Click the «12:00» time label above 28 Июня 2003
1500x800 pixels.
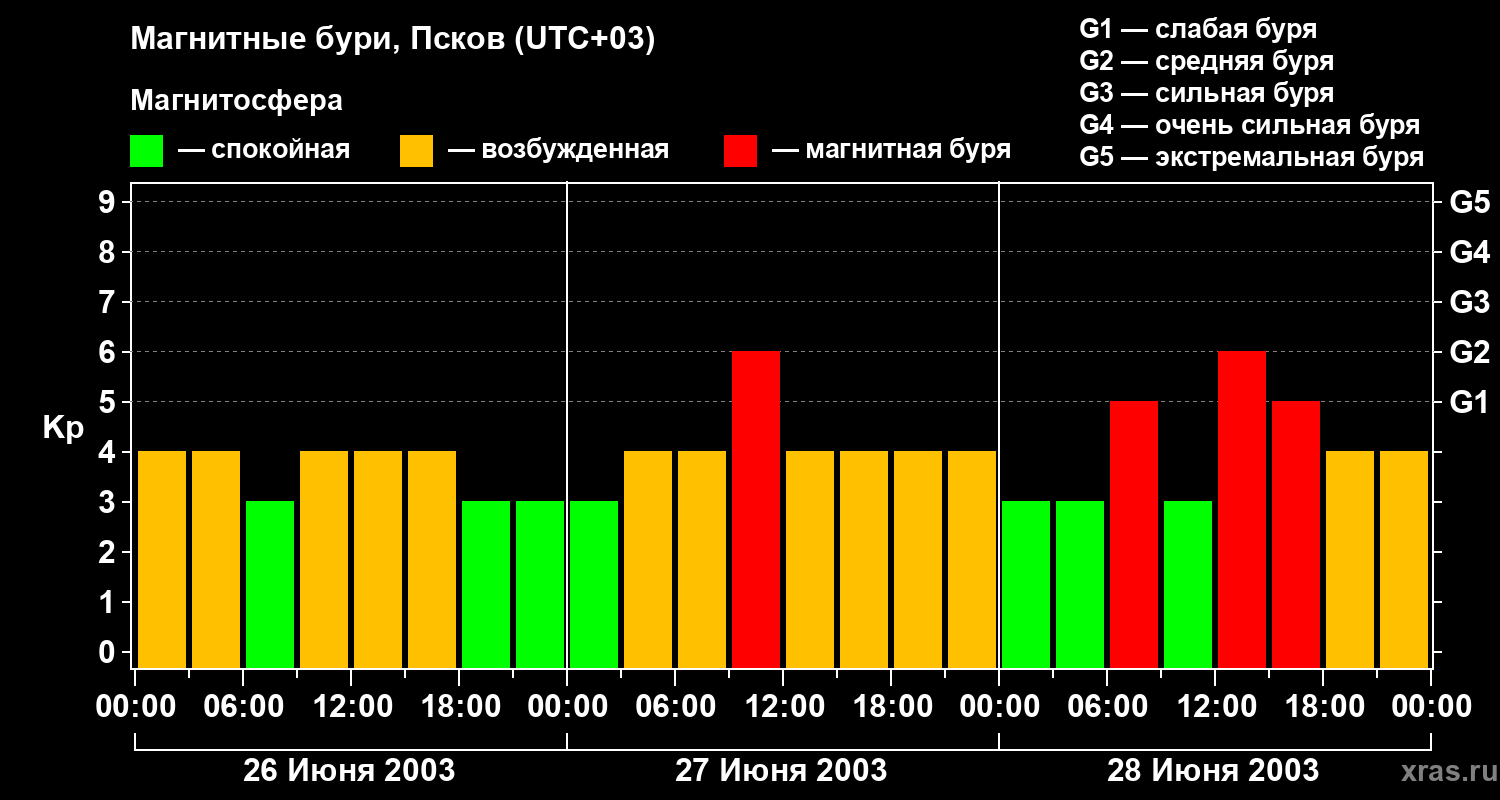click(x=1215, y=707)
